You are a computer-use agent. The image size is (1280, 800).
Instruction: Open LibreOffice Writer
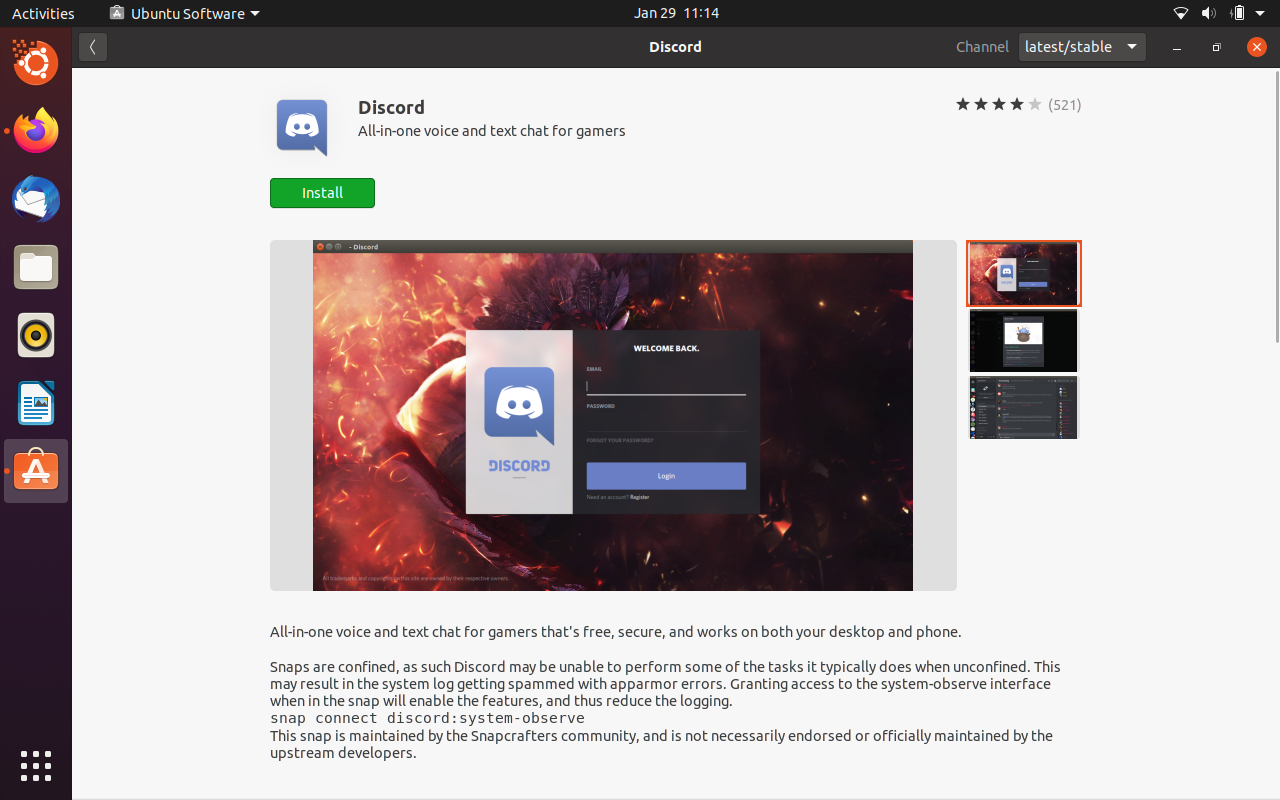(x=35, y=403)
